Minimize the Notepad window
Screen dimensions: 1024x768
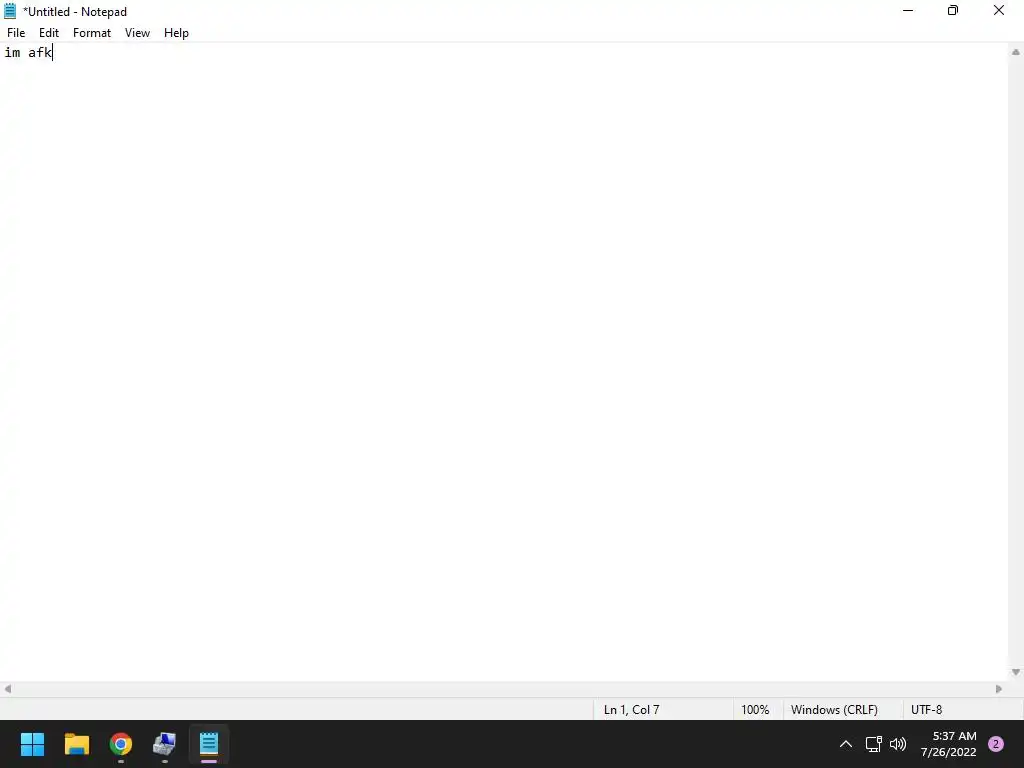(908, 10)
